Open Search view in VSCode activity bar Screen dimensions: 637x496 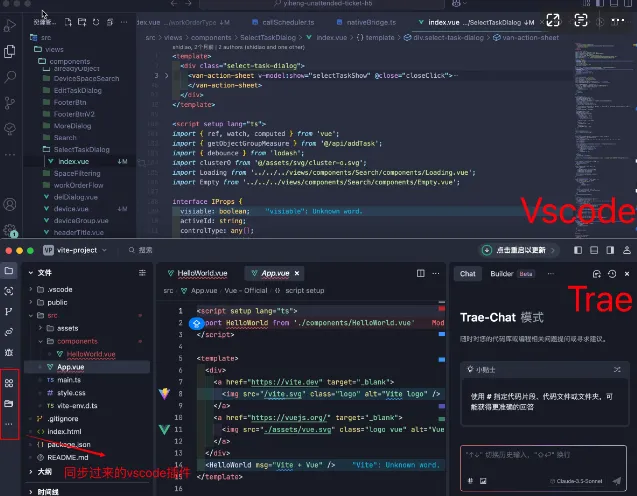10,77
